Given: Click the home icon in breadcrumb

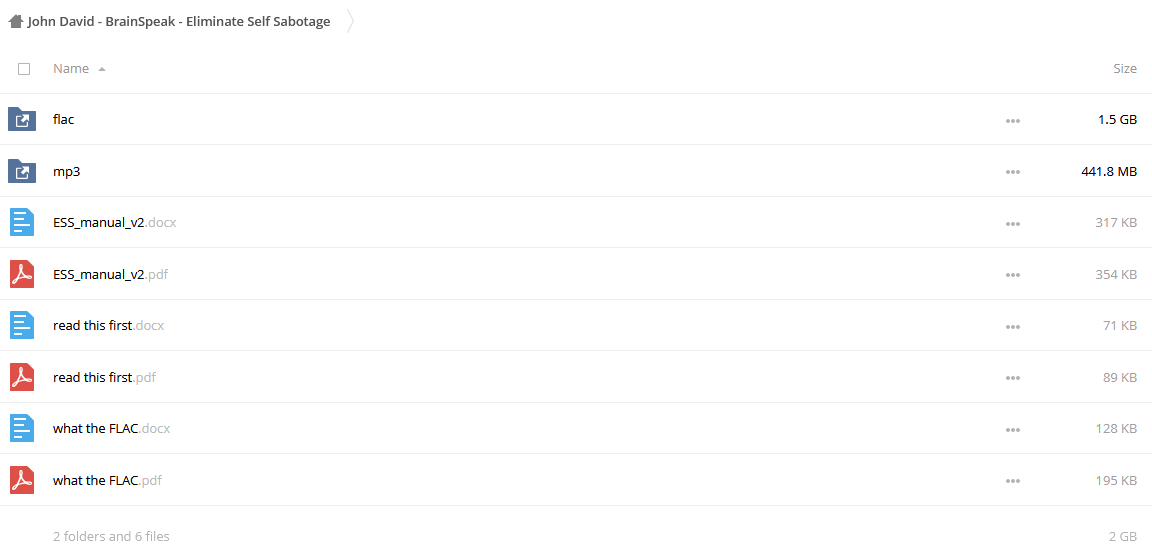Looking at the screenshot, I should click(x=15, y=21).
